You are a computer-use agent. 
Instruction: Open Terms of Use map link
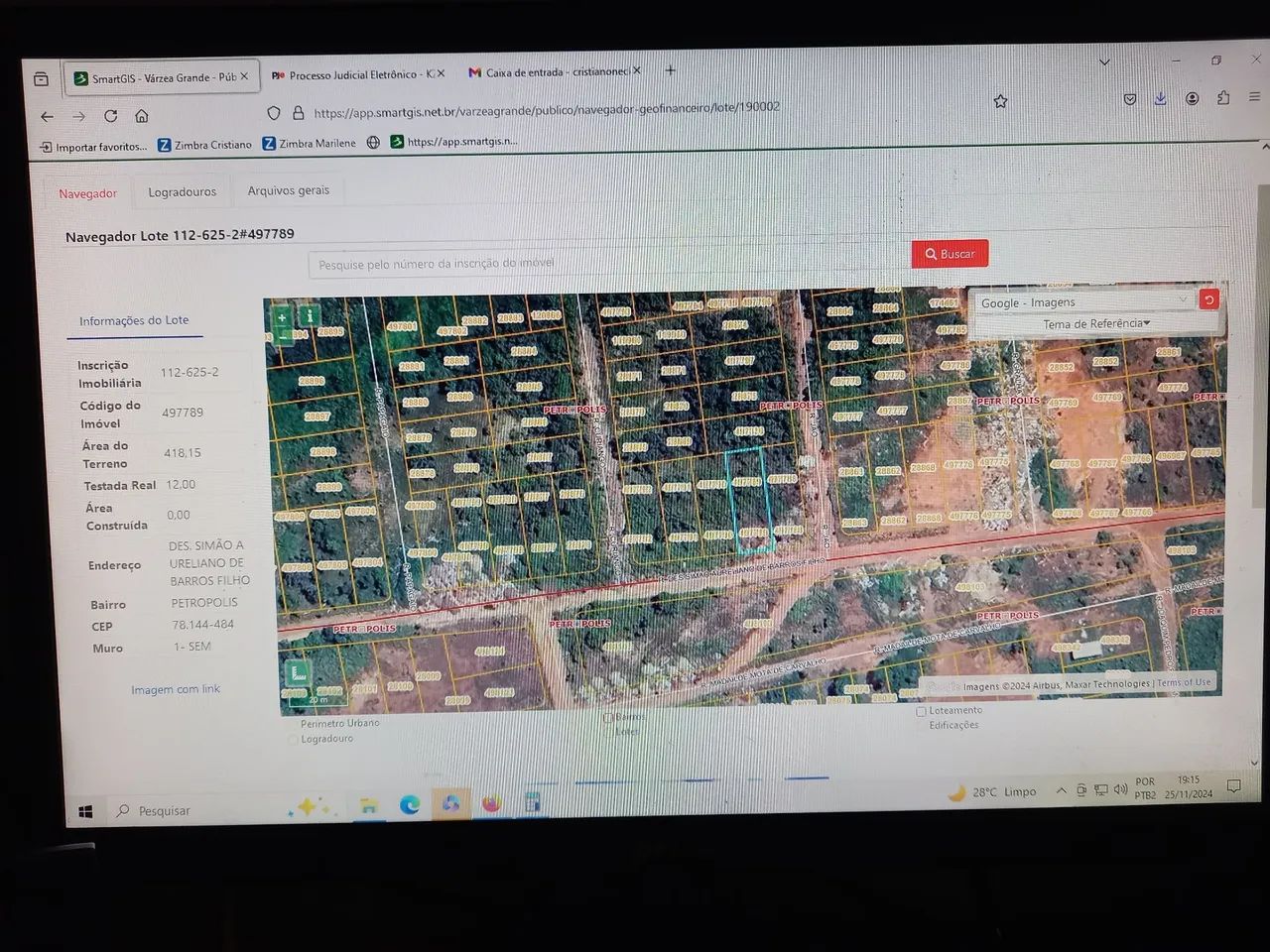pyautogui.click(x=1184, y=682)
